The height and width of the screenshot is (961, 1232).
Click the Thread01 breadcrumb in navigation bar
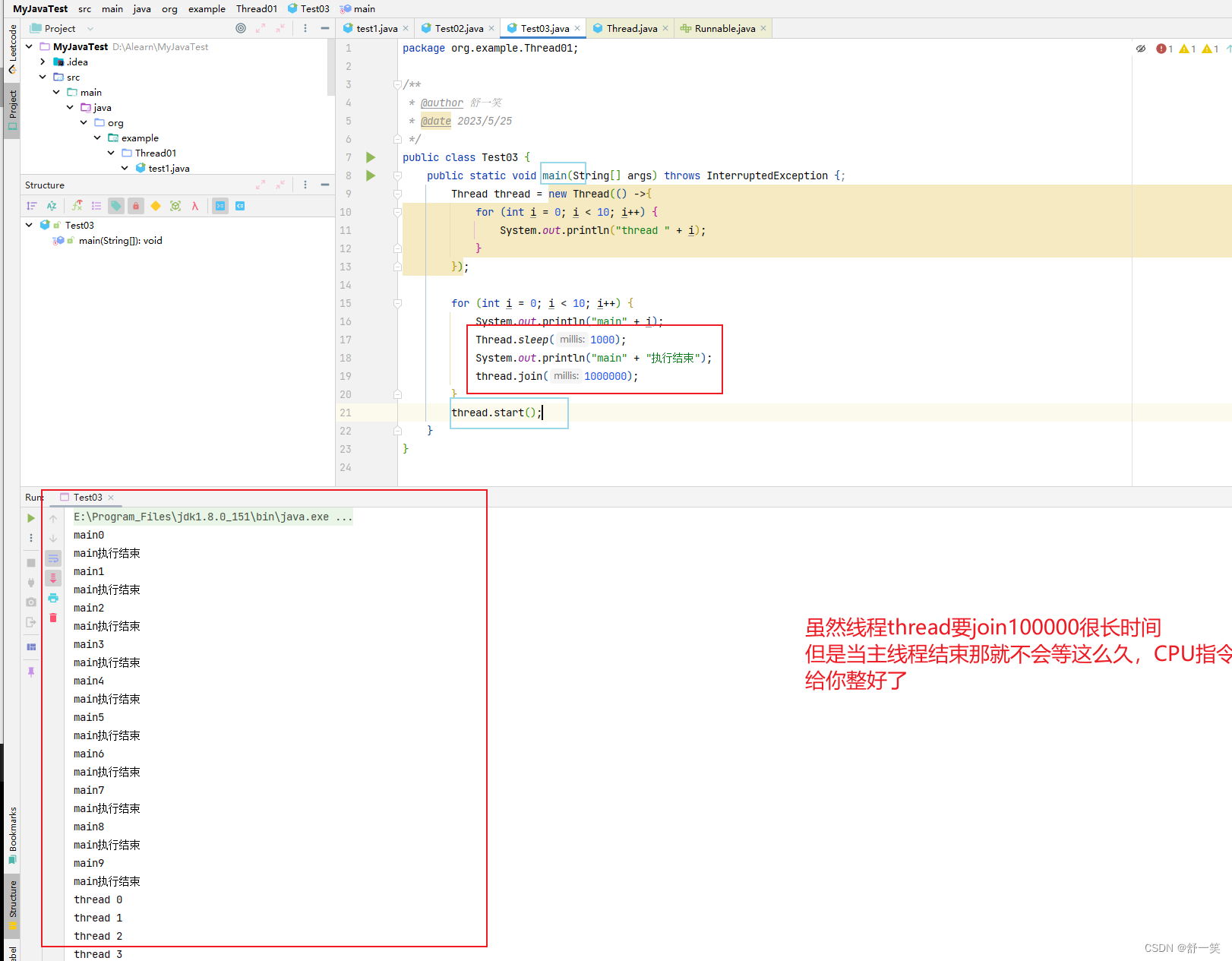pos(257,8)
